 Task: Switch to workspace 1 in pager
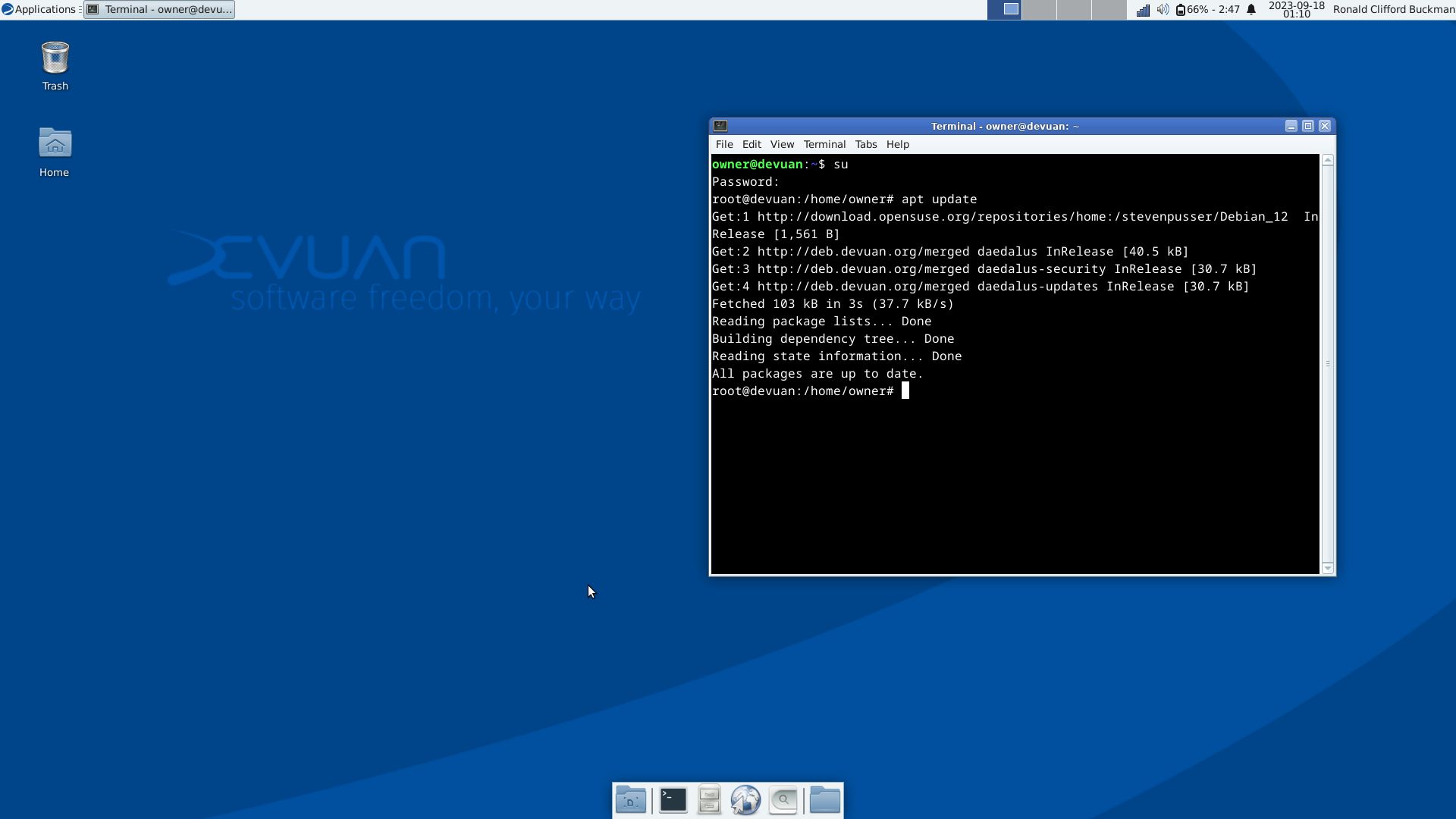(x=1004, y=9)
